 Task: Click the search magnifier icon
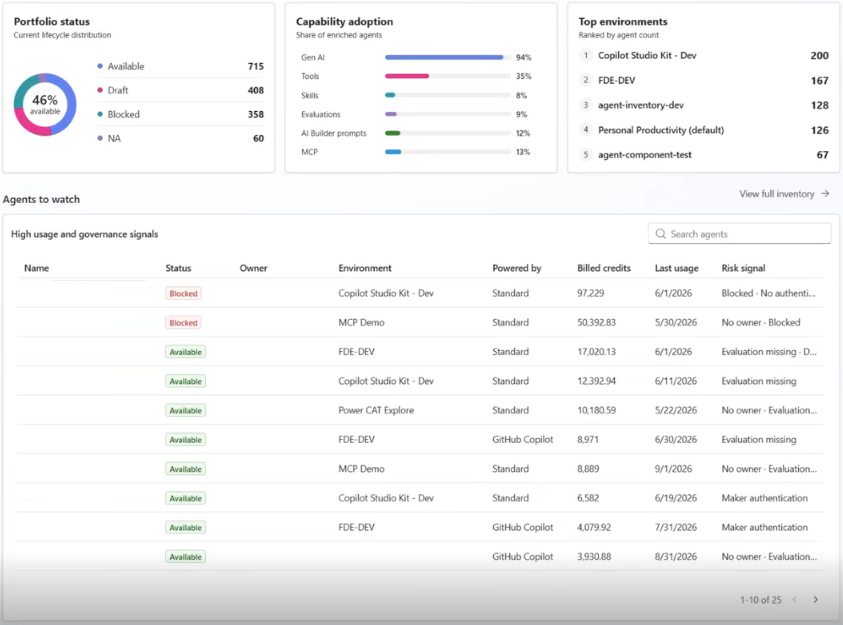coord(660,234)
